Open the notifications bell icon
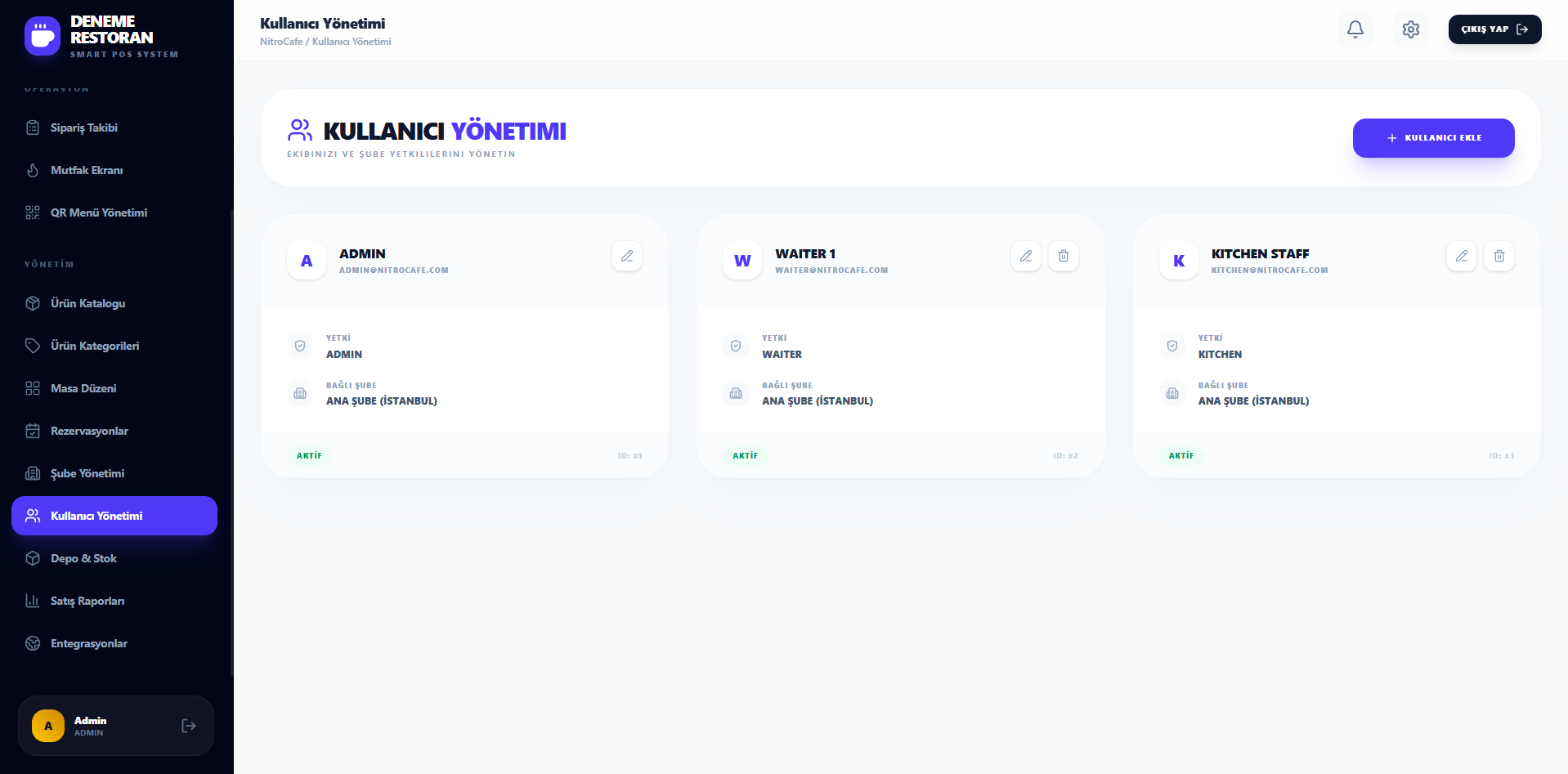This screenshot has height=774, width=1568. 1355,29
